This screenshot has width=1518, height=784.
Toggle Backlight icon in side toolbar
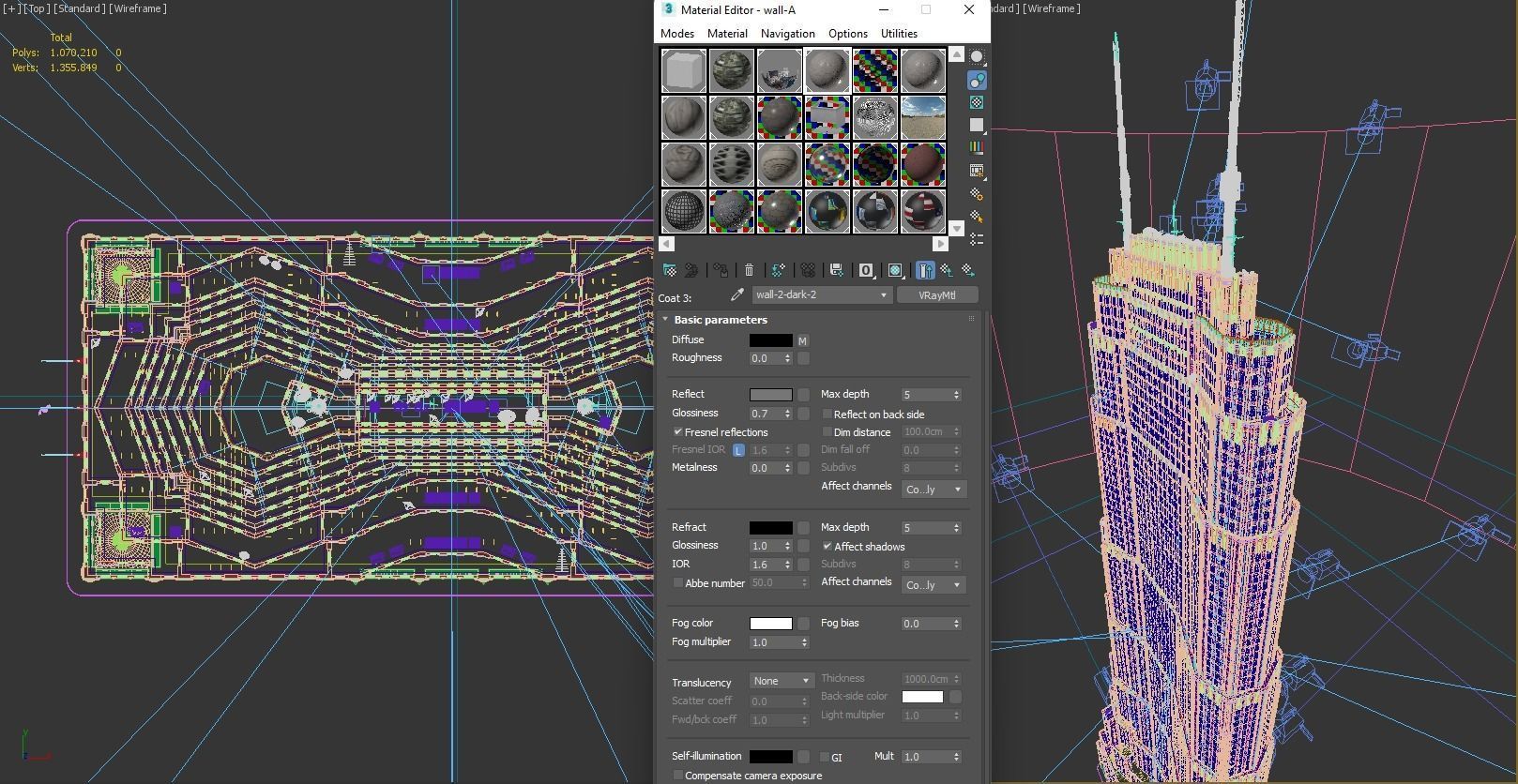[977, 80]
